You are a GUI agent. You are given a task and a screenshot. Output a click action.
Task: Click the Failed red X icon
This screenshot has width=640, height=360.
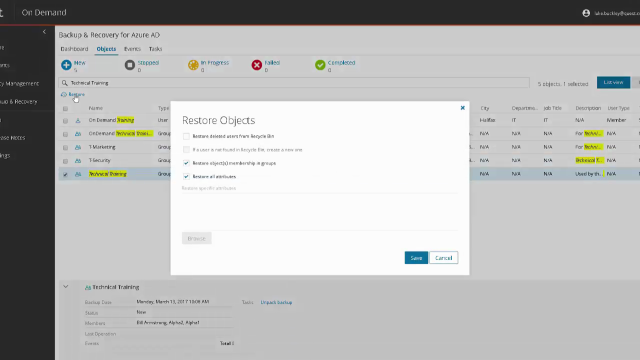pos(257,65)
